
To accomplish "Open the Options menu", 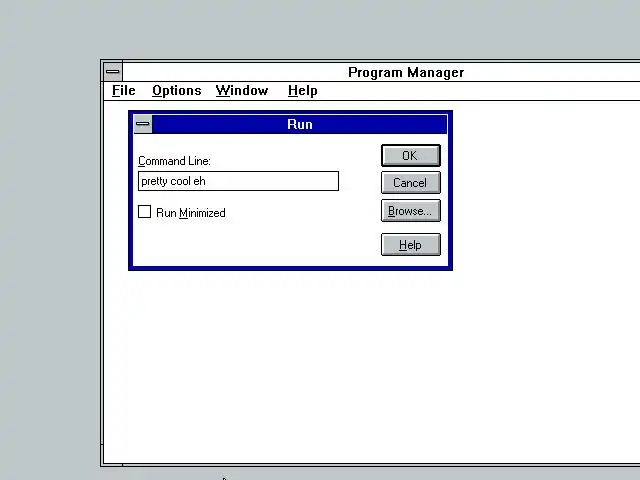I will click(x=176, y=90).
